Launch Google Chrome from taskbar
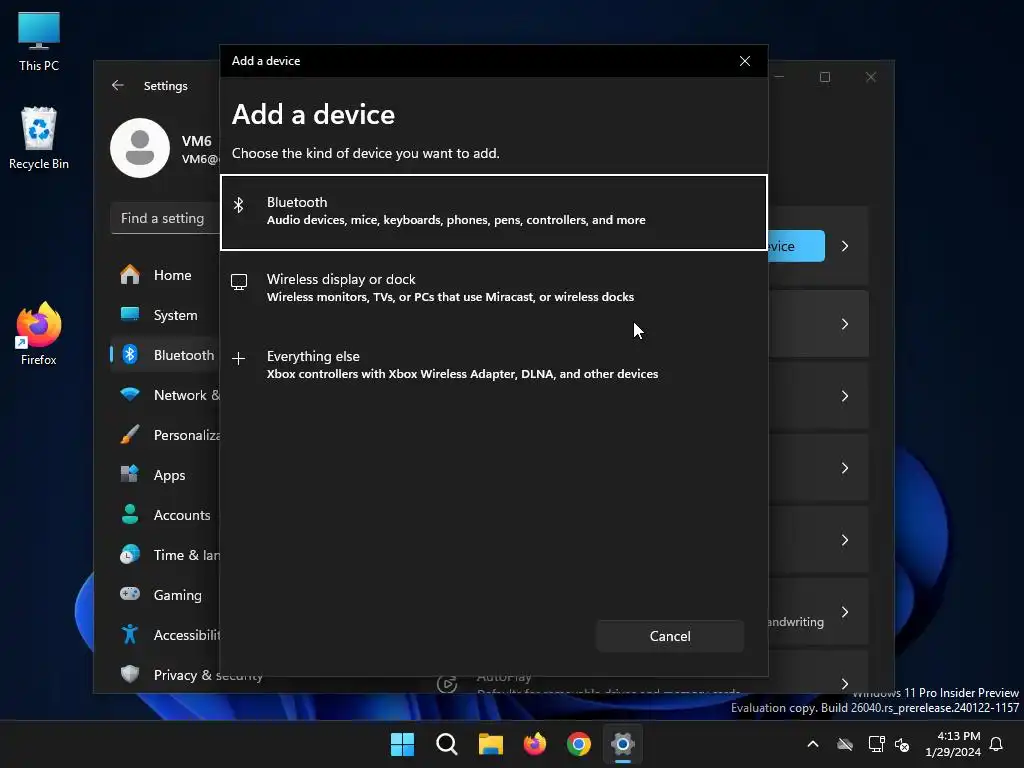The height and width of the screenshot is (768, 1024). point(579,744)
